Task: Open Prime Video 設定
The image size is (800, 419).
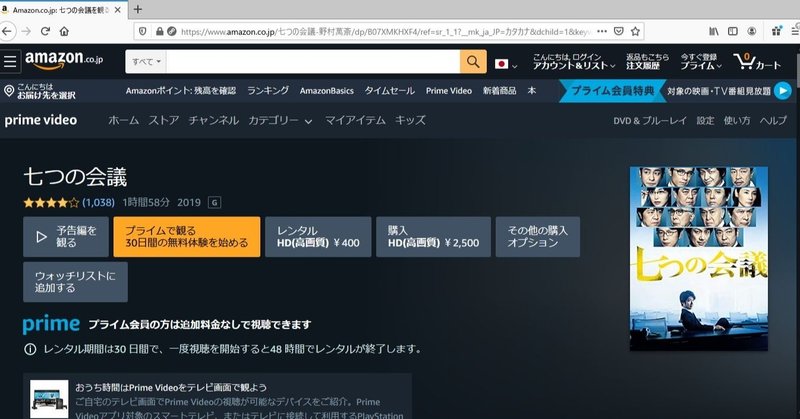Action: 705,121
